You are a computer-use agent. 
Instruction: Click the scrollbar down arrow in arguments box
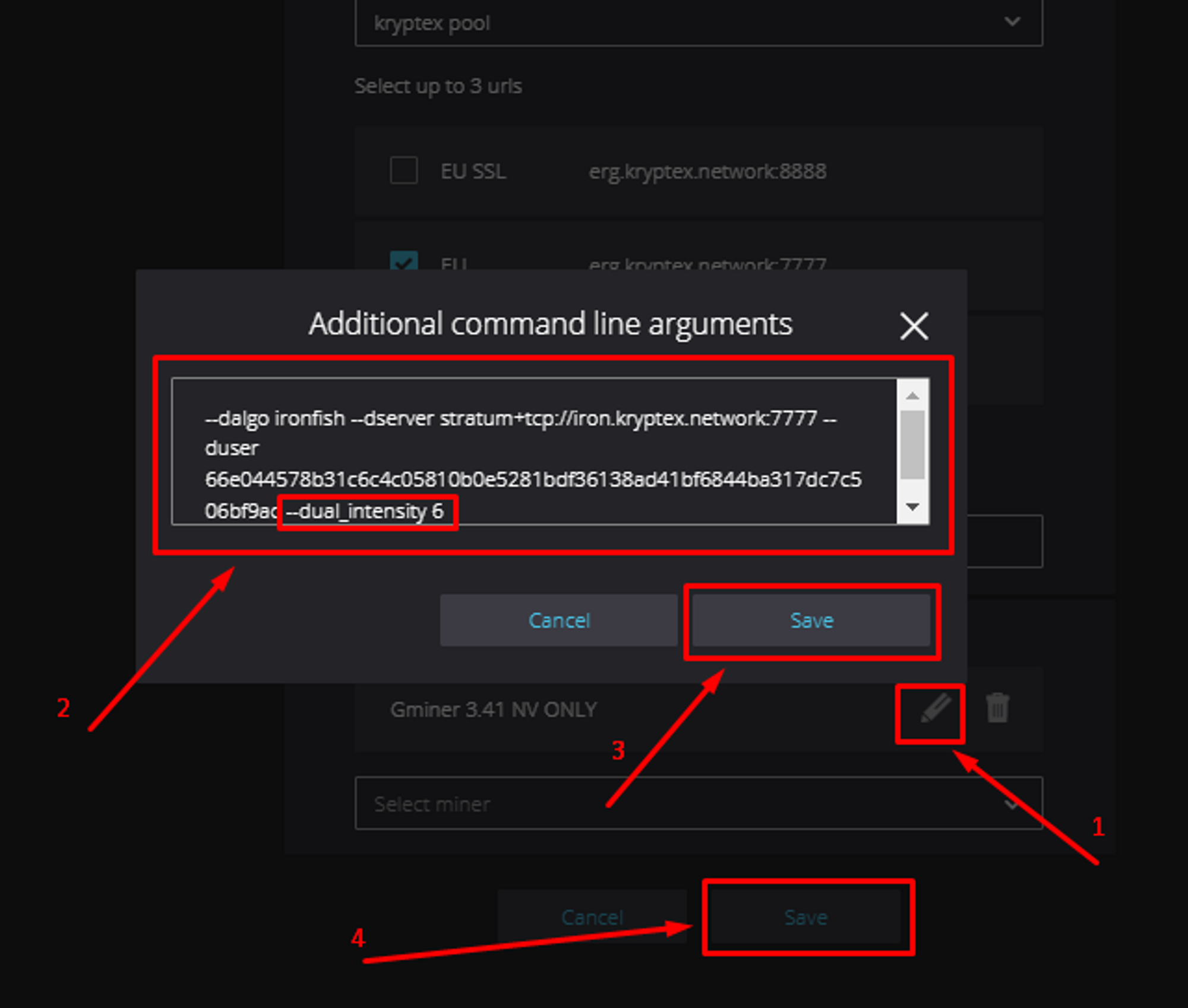(x=913, y=507)
